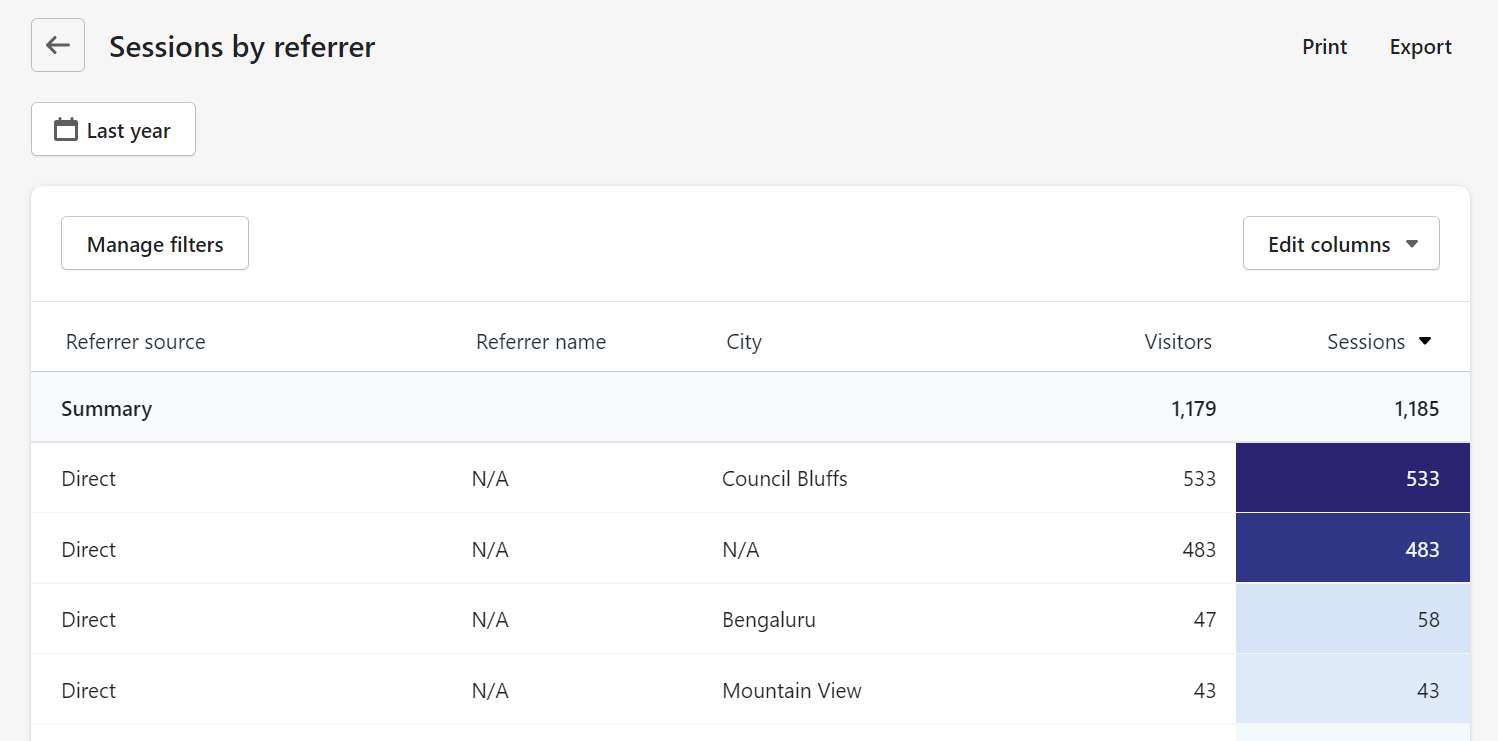This screenshot has width=1498, height=741.
Task: Click the dark 483 sessions cell
Action: coord(1353,548)
